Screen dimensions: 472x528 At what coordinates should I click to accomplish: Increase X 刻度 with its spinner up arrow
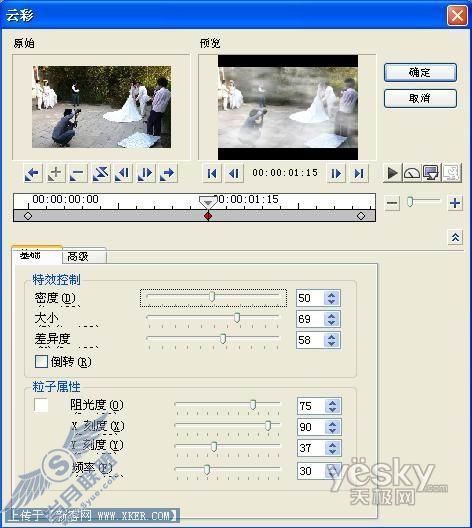click(x=332, y=424)
